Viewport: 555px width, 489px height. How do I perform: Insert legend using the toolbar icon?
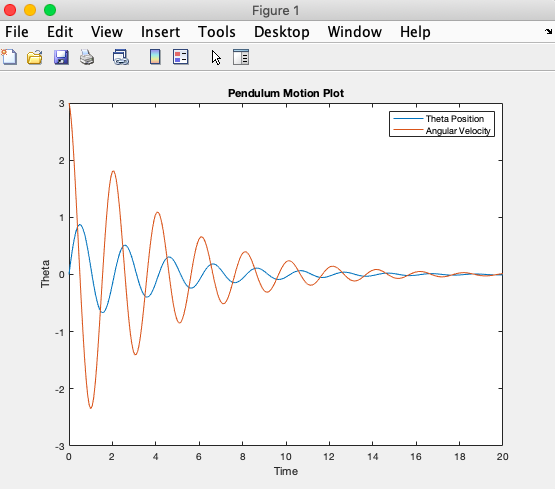coord(181,57)
